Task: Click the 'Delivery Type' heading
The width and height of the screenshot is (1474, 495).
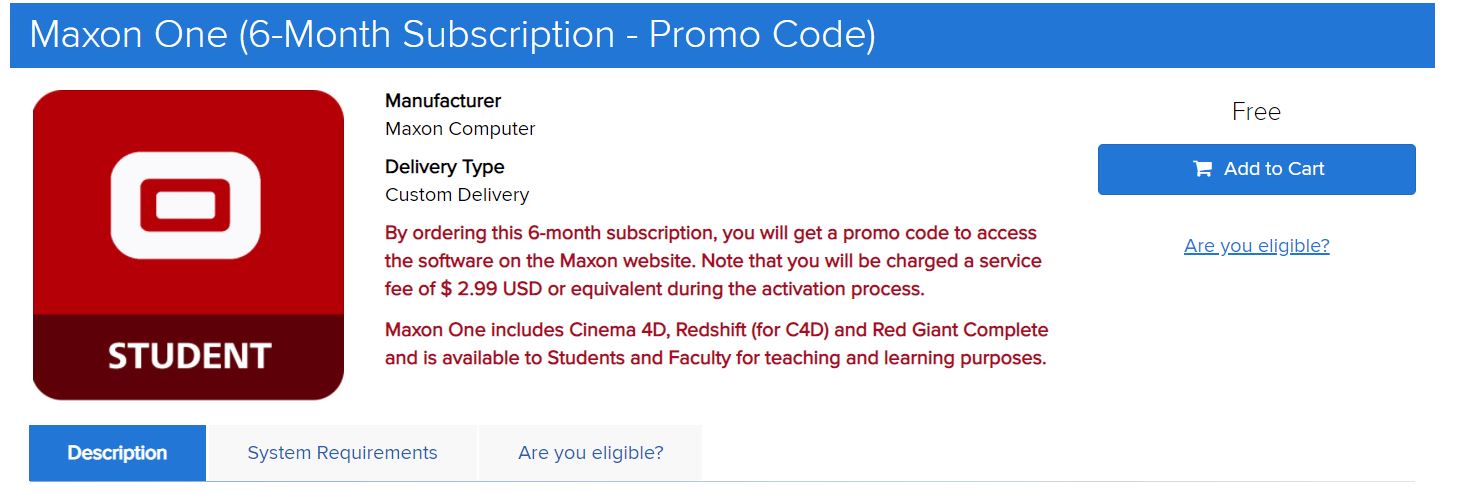Action: click(x=444, y=167)
